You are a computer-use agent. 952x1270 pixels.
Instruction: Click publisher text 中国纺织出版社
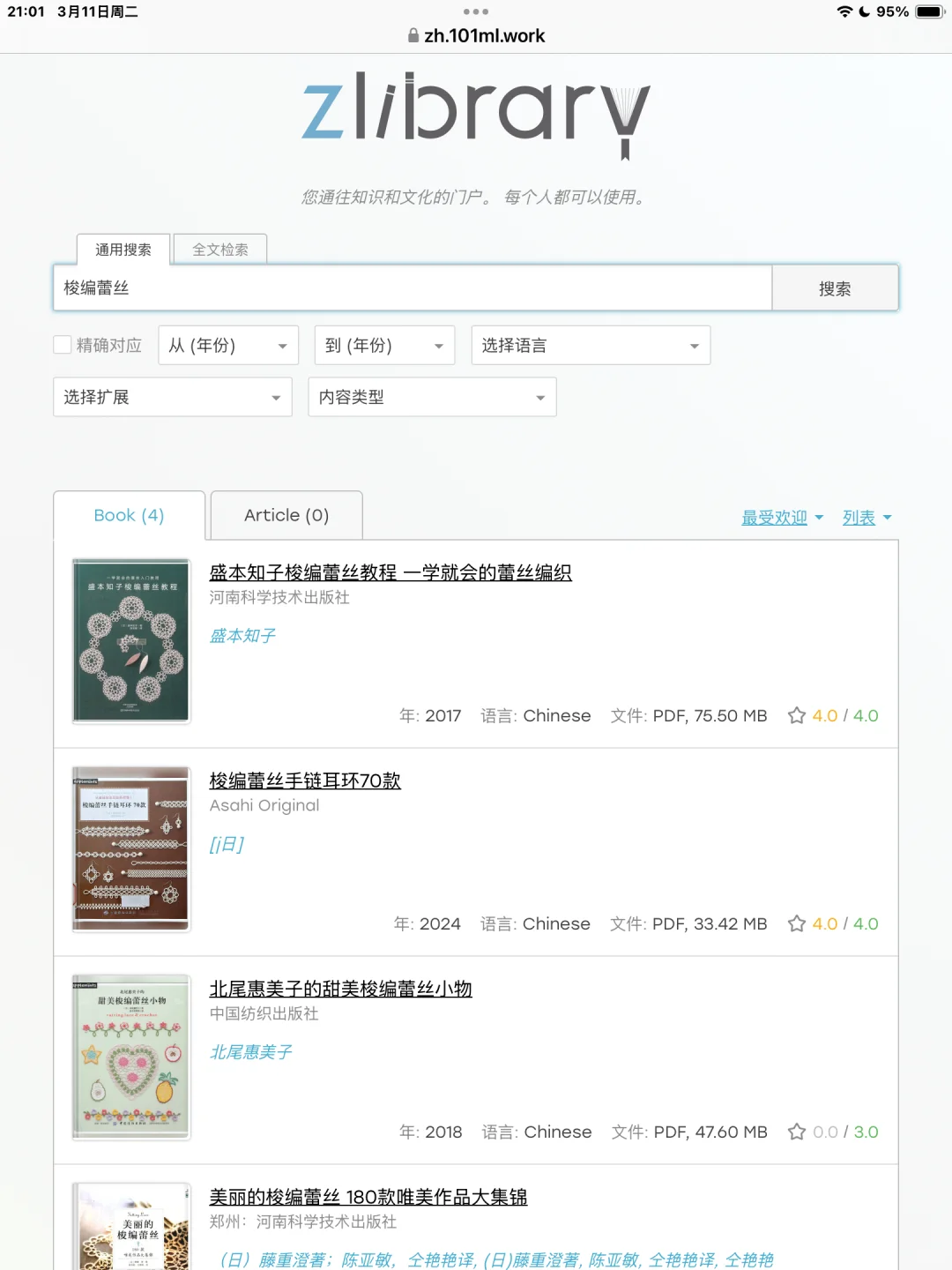click(264, 1013)
